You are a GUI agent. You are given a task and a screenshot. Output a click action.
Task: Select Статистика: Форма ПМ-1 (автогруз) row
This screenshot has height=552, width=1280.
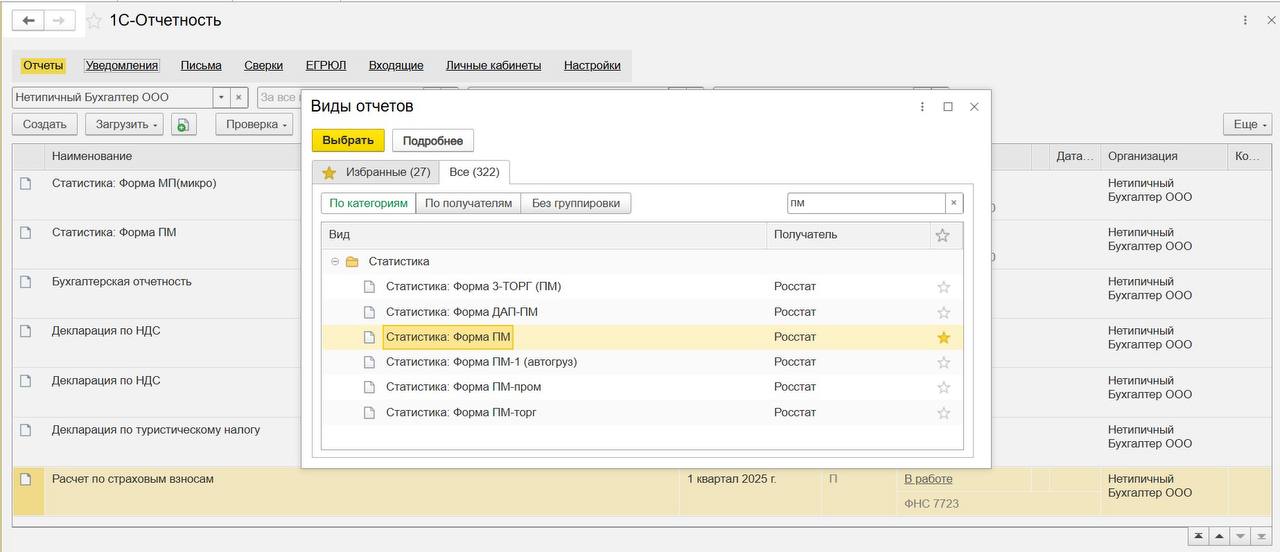coord(642,362)
